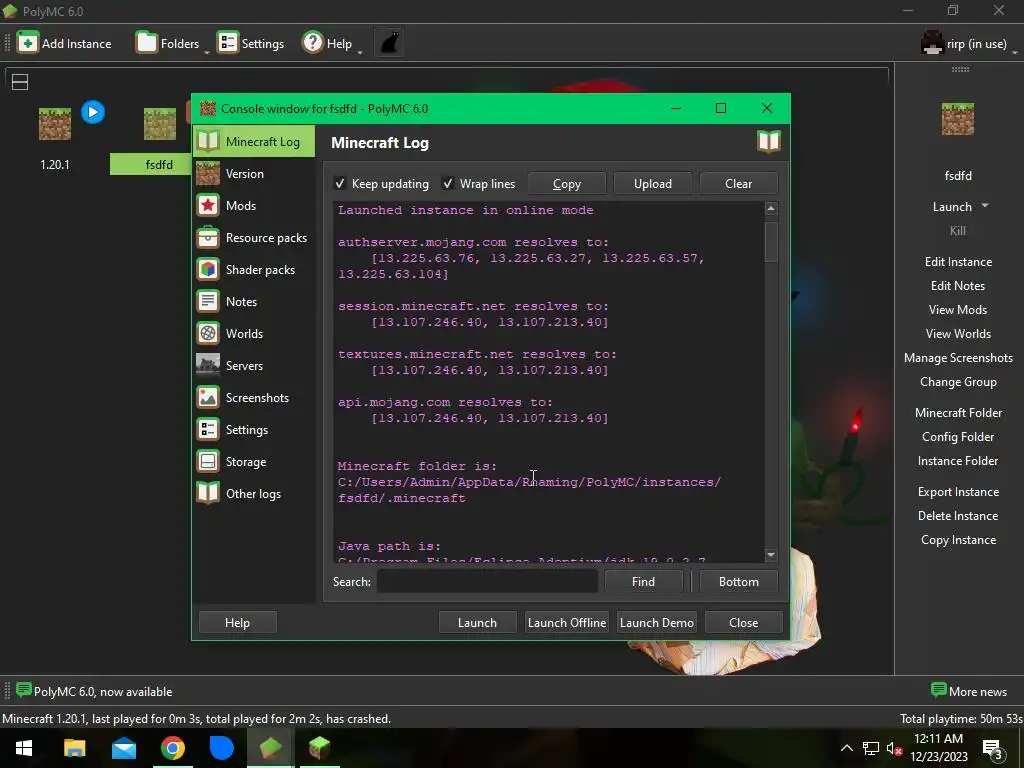Click the Upload log button
Screen dimensions: 1024x768
click(x=652, y=184)
